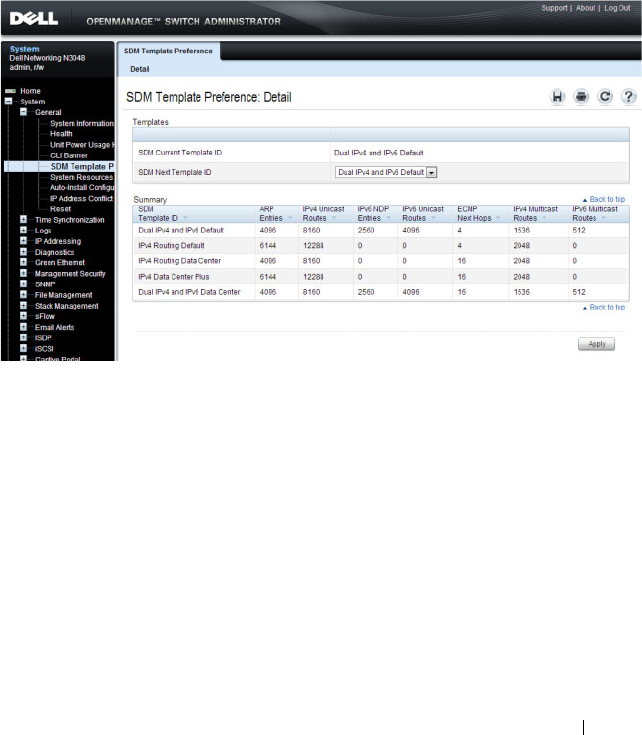The image size is (642, 735).
Task: Expand the ISDP tree node
Action: pos(23,338)
